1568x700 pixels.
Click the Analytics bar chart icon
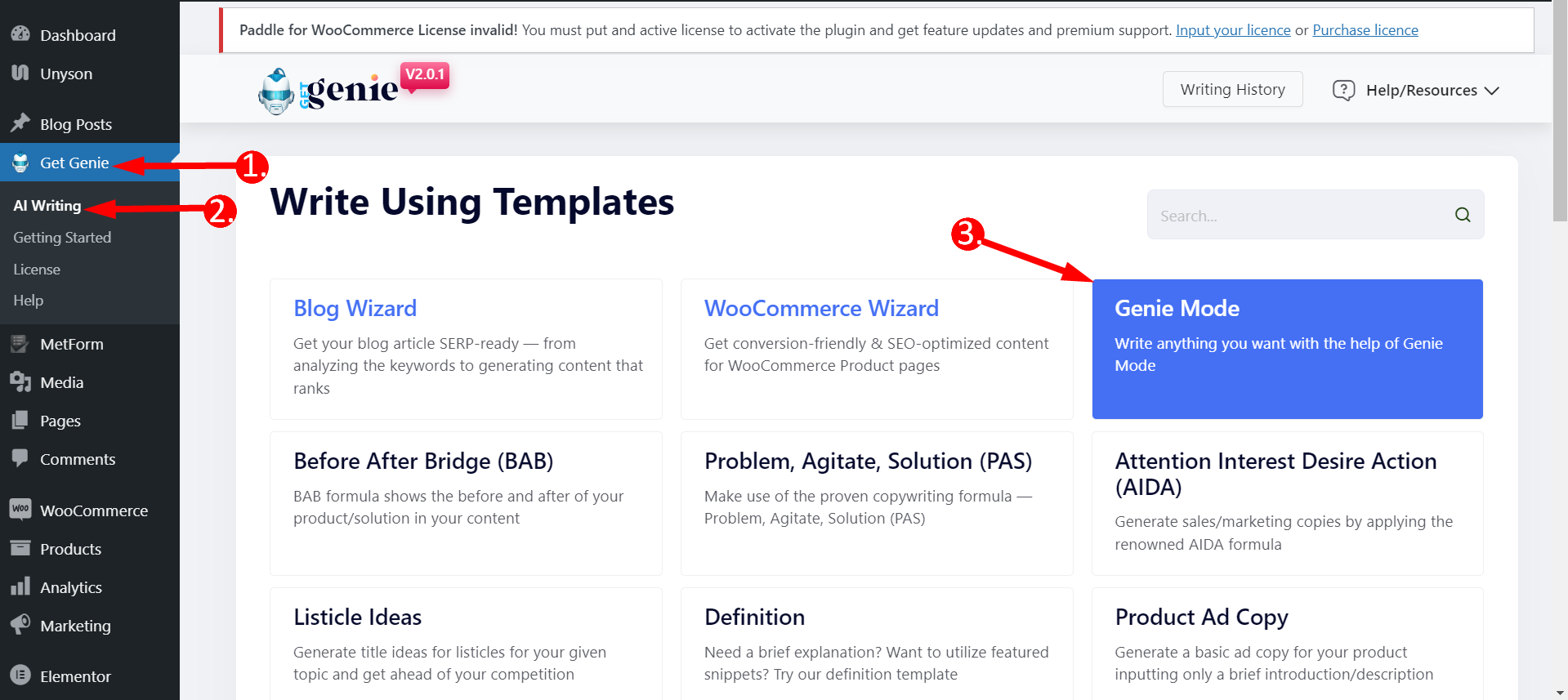pos(20,586)
